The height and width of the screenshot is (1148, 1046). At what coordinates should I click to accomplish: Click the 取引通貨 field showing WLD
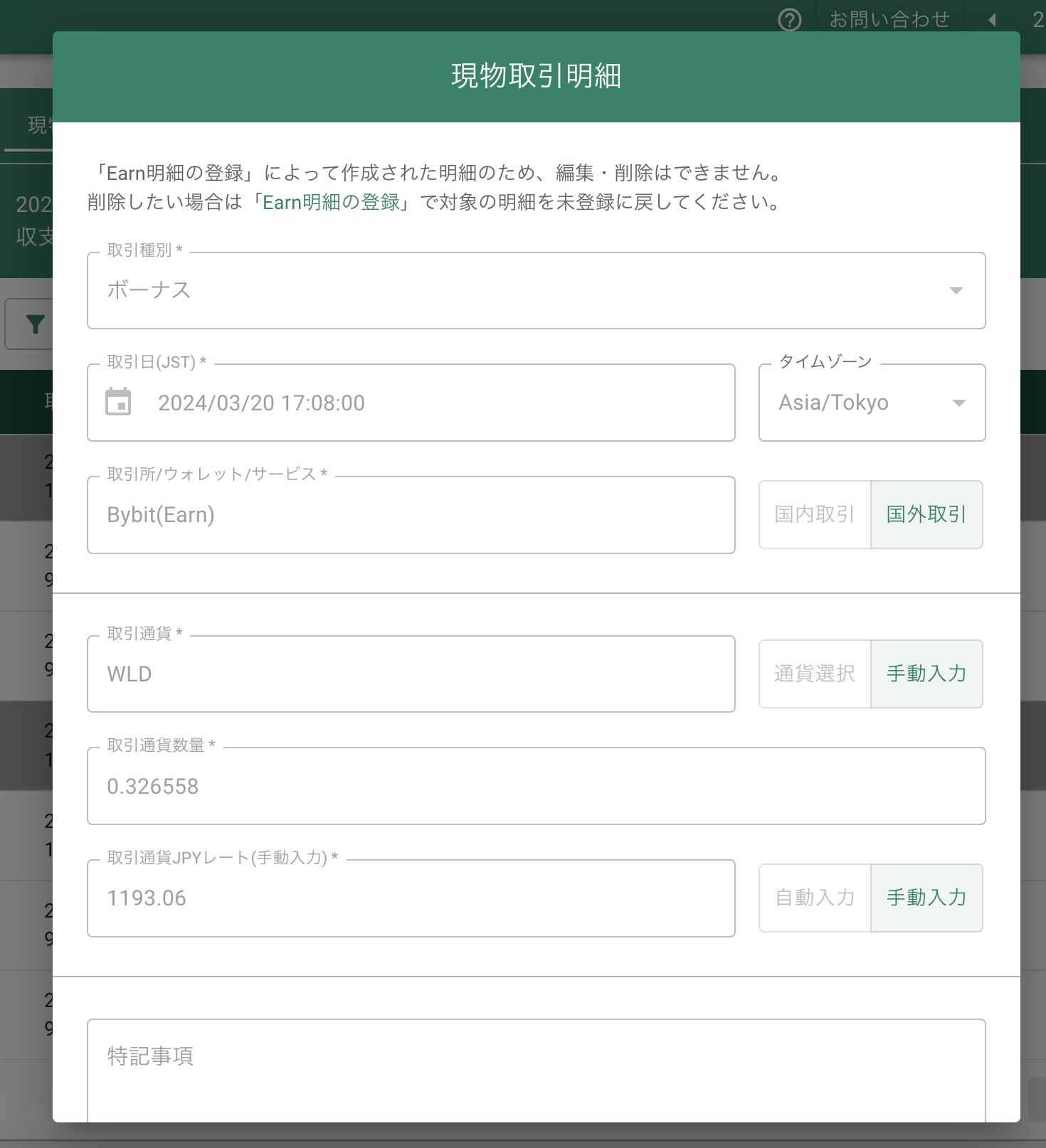[x=411, y=674]
